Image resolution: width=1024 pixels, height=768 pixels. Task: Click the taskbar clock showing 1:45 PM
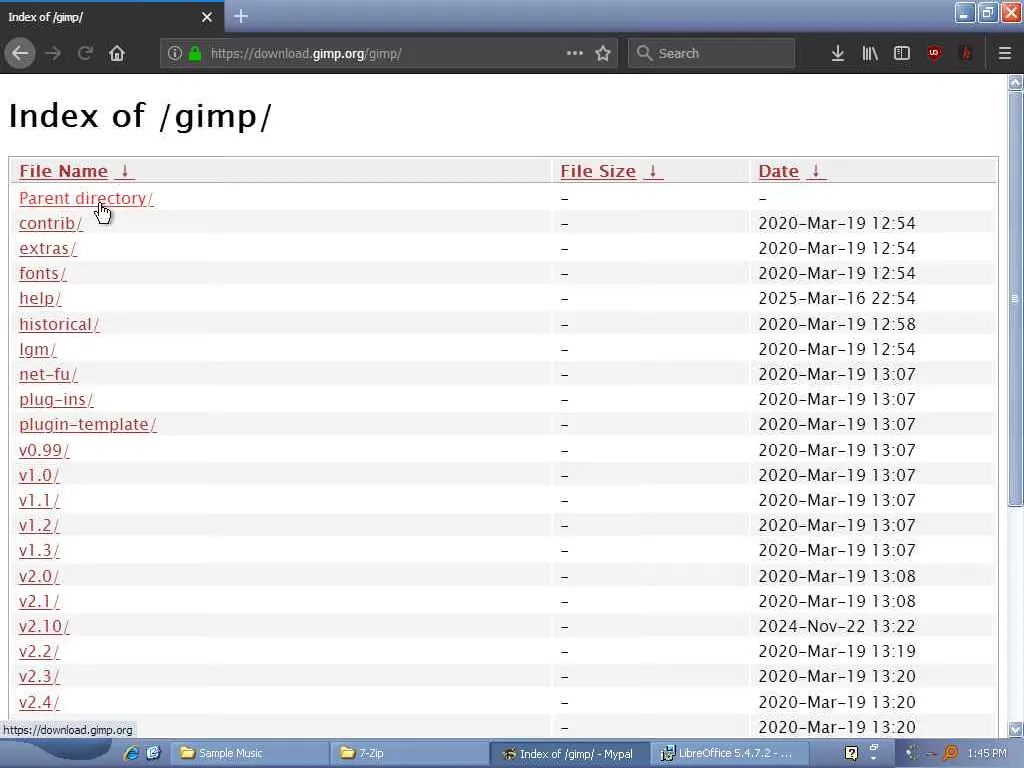coord(987,753)
